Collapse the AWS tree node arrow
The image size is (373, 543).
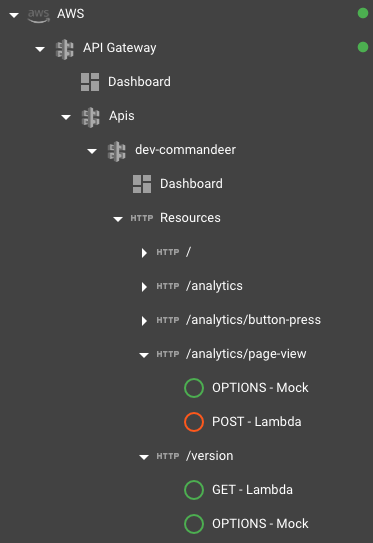coord(14,15)
